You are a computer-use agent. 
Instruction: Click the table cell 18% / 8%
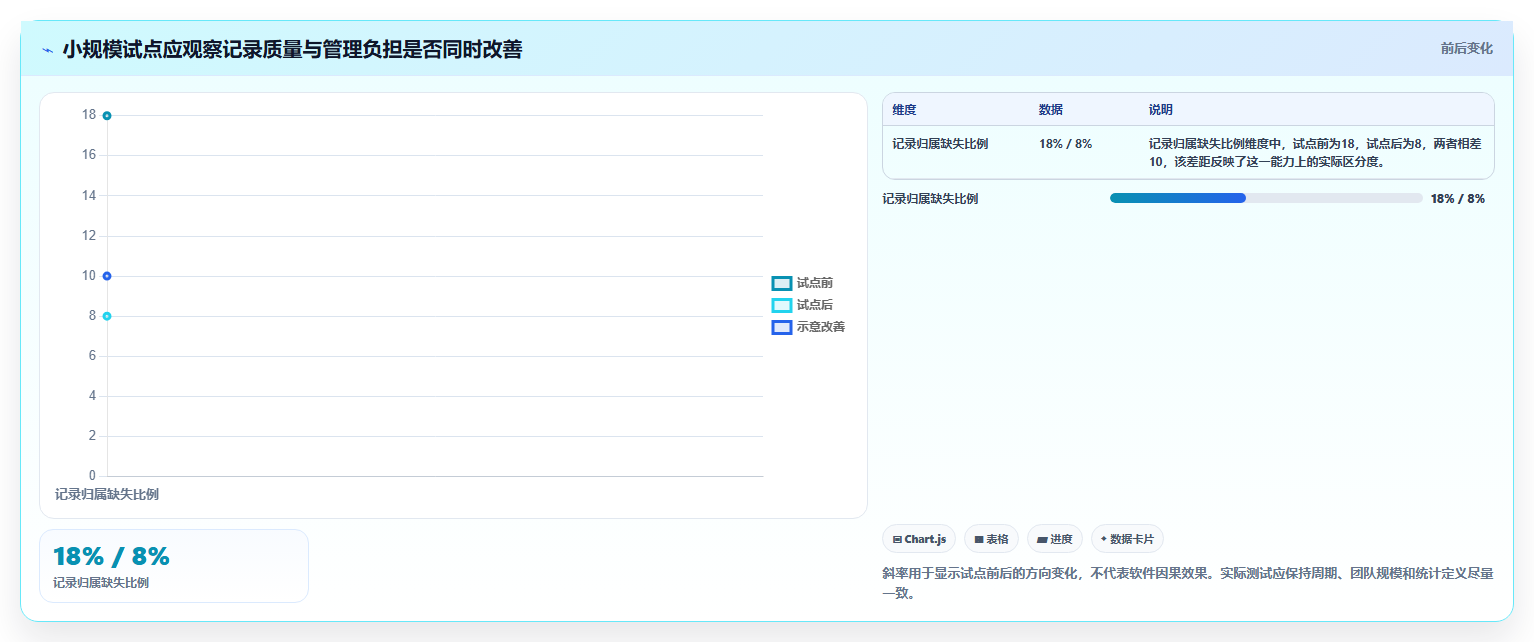(1065, 143)
